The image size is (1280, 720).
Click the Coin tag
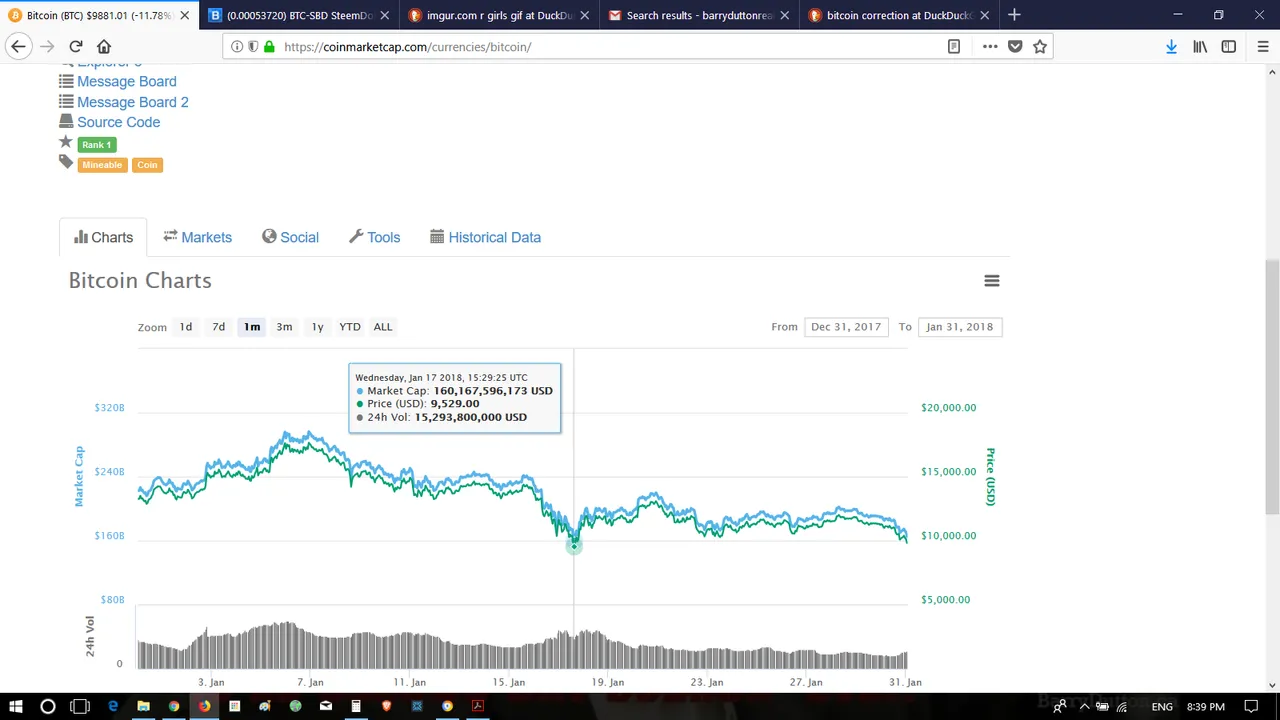[147, 165]
